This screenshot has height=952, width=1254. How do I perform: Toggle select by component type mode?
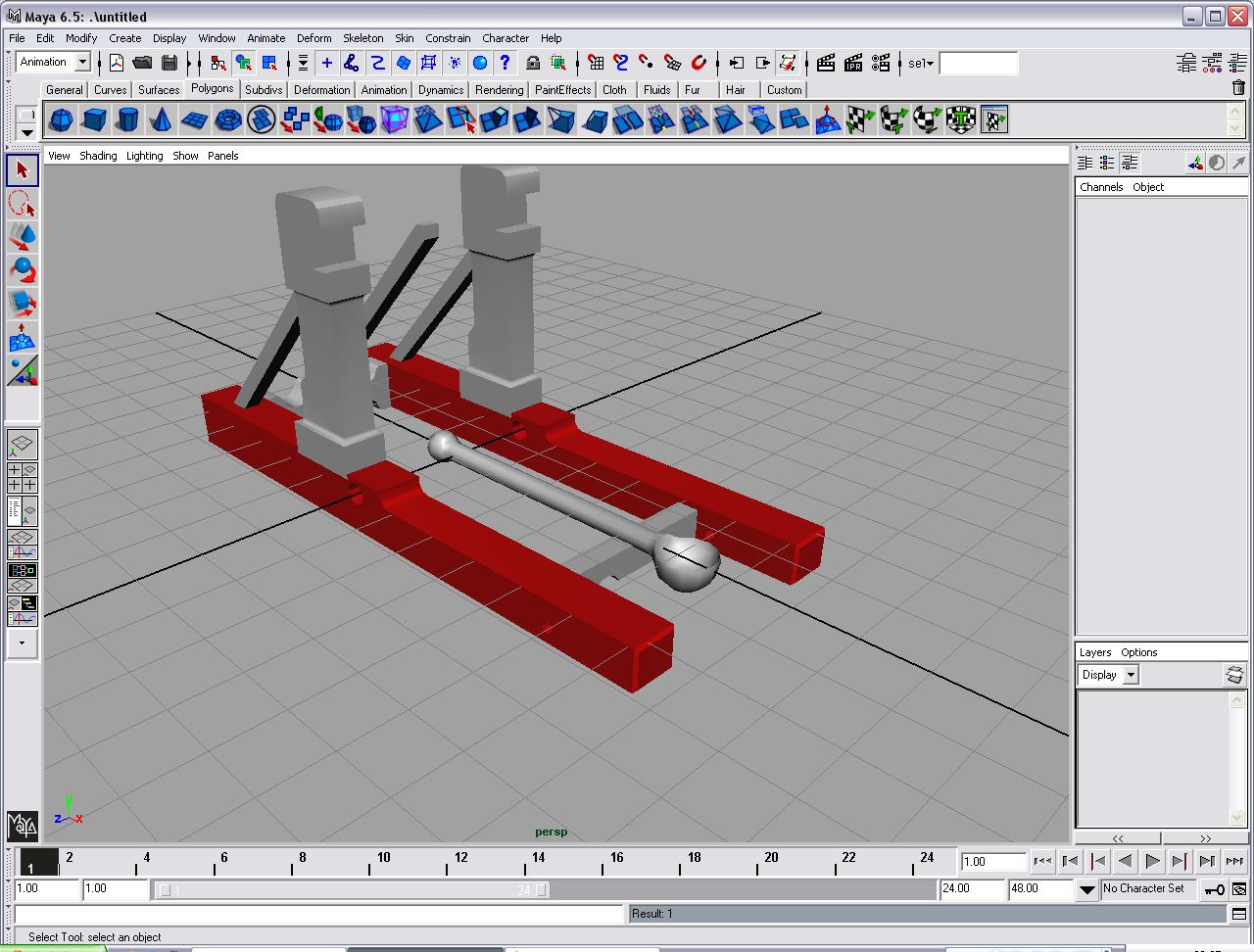[x=269, y=63]
